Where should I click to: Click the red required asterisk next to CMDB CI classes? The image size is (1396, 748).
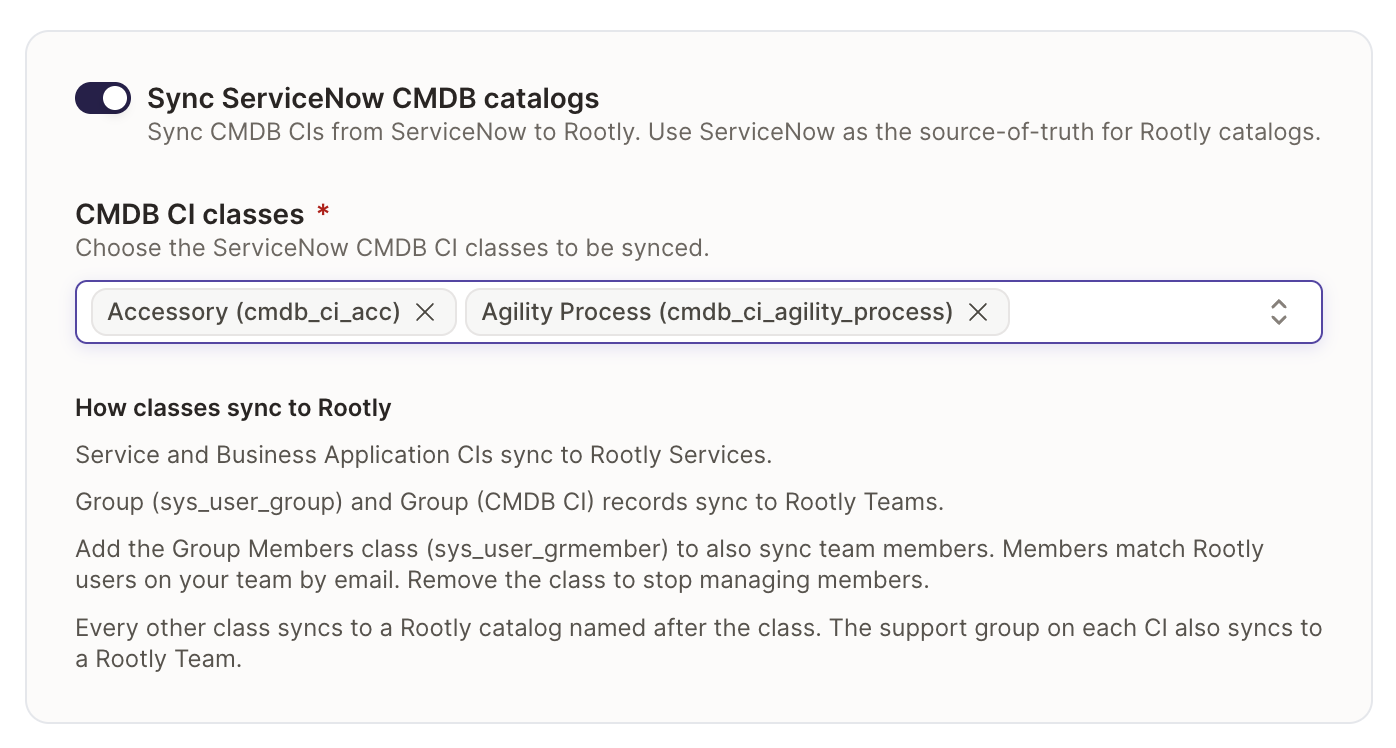click(323, 210)
